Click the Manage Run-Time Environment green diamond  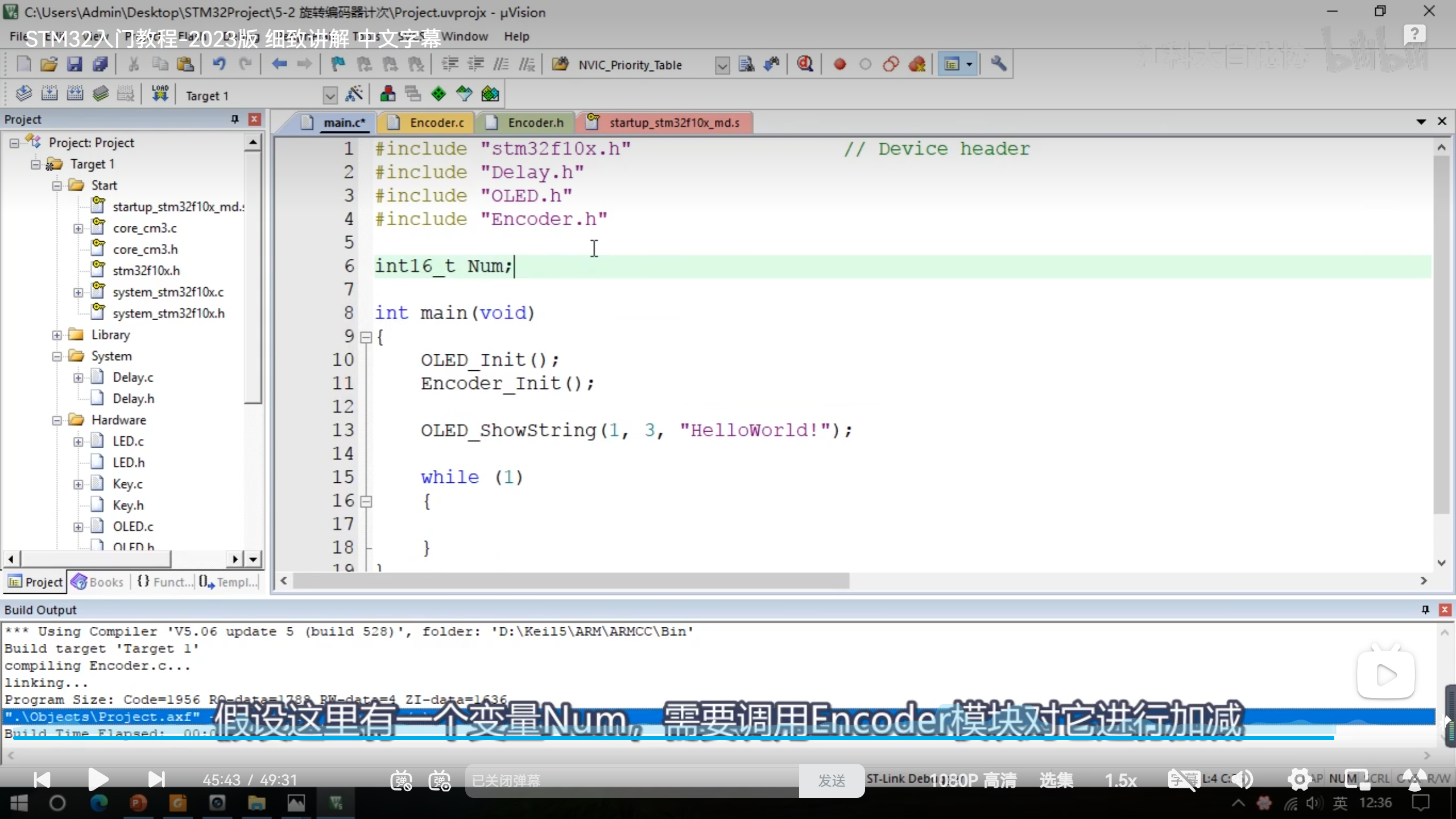pos(439,94)
